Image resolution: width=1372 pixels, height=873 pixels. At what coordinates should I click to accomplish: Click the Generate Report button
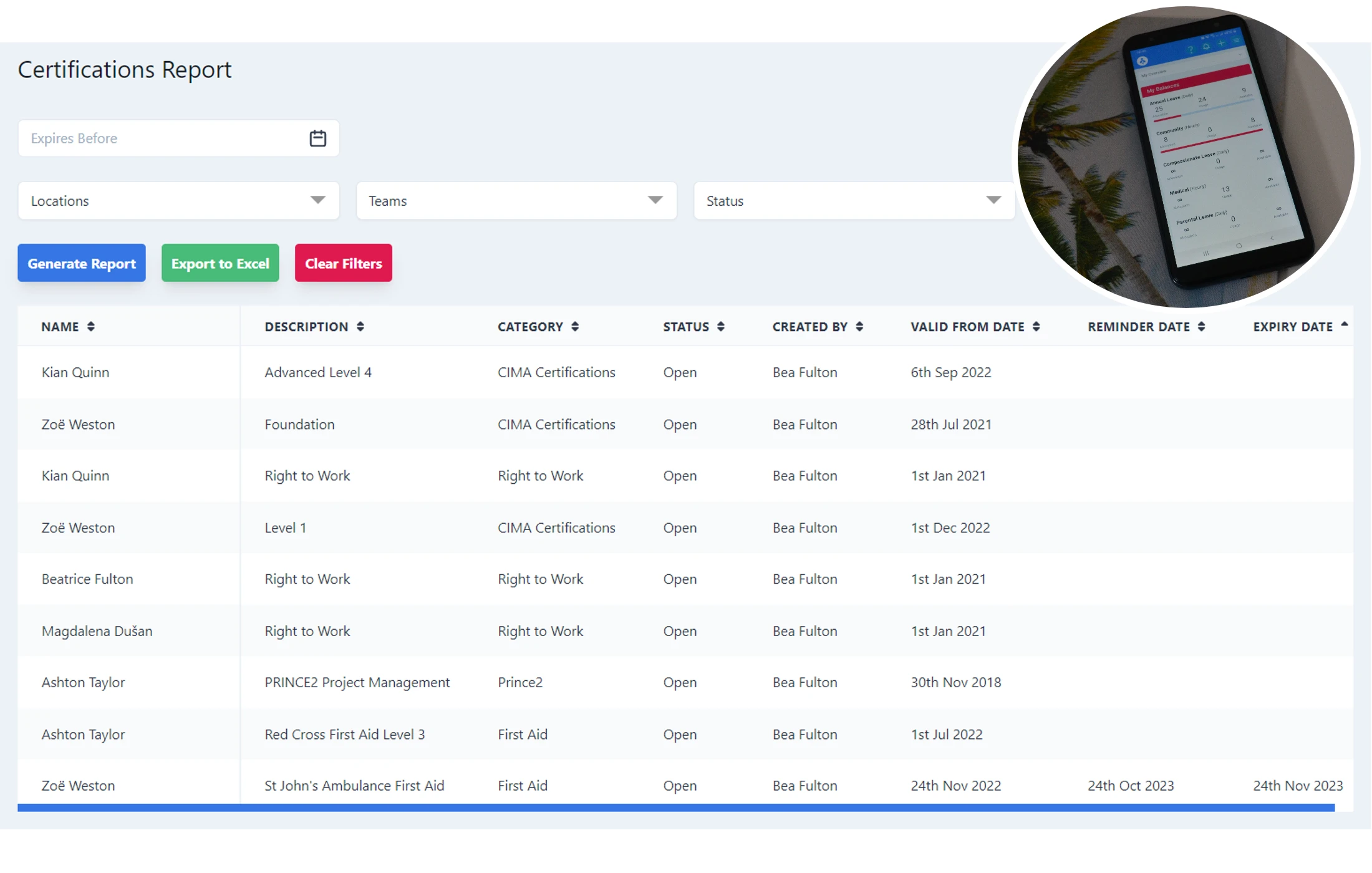pyautogui.click(x=82, y=263)
